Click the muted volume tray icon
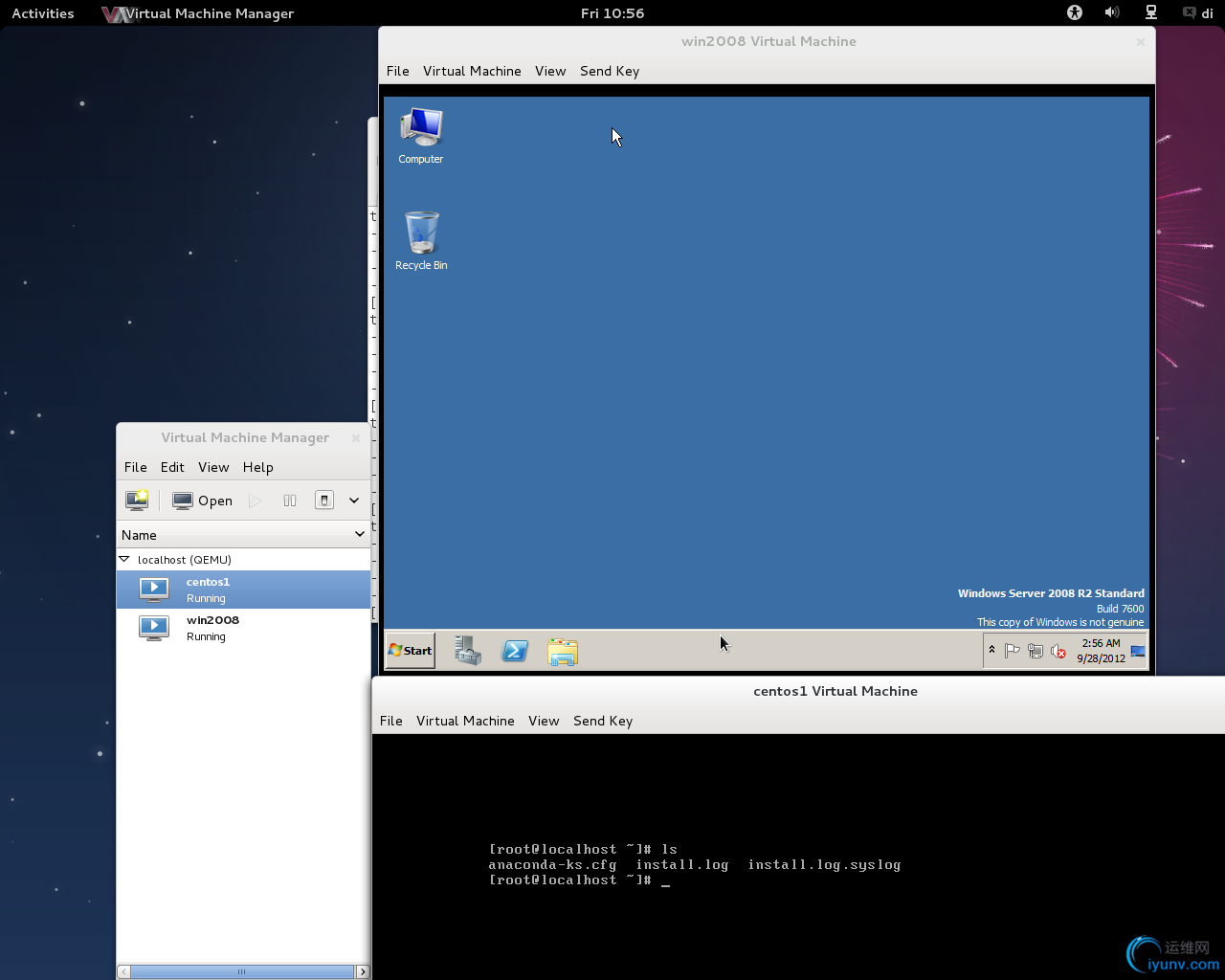Screen dimensions: 1225x980 [x=1058, y=651]
